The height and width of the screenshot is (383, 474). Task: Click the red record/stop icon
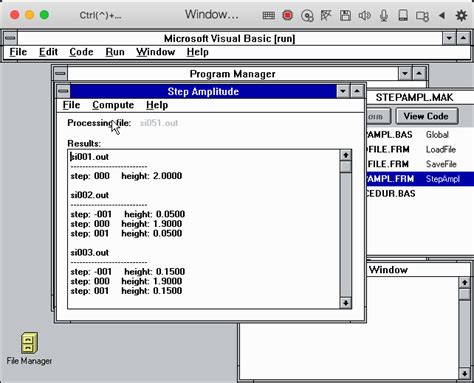click(x=287, y=15)
